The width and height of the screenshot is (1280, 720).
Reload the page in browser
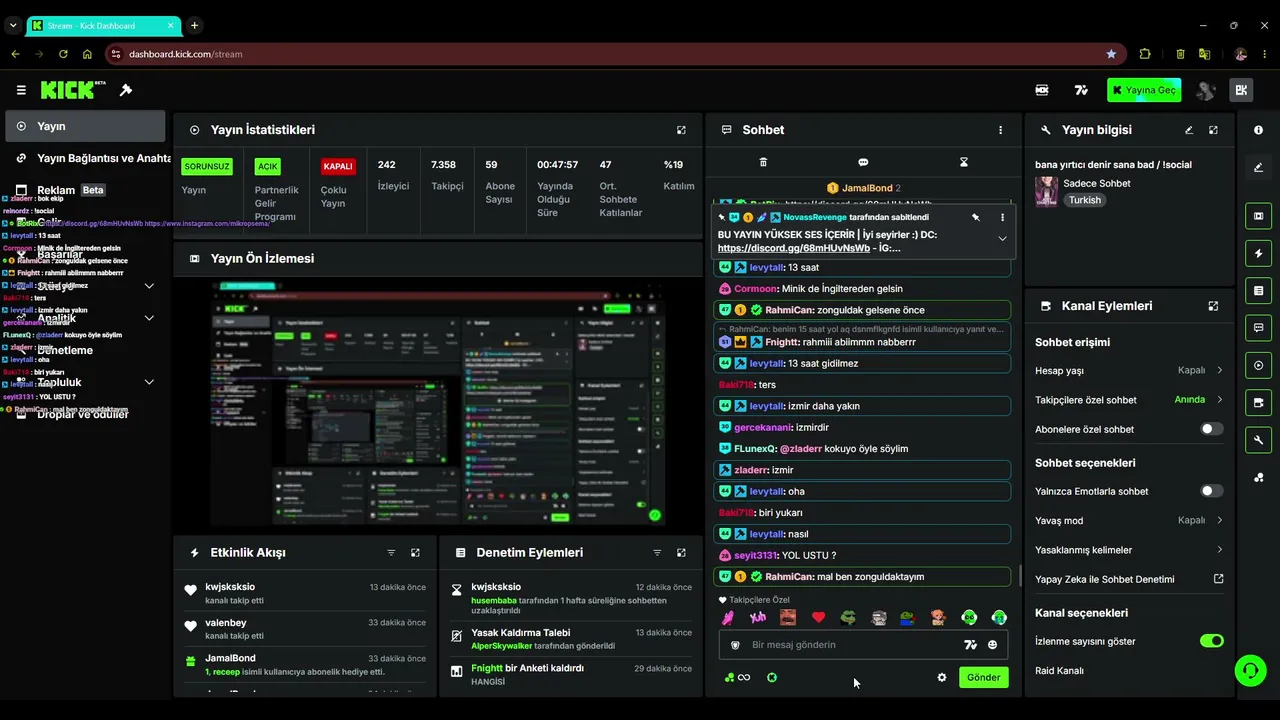pos(63,54)
